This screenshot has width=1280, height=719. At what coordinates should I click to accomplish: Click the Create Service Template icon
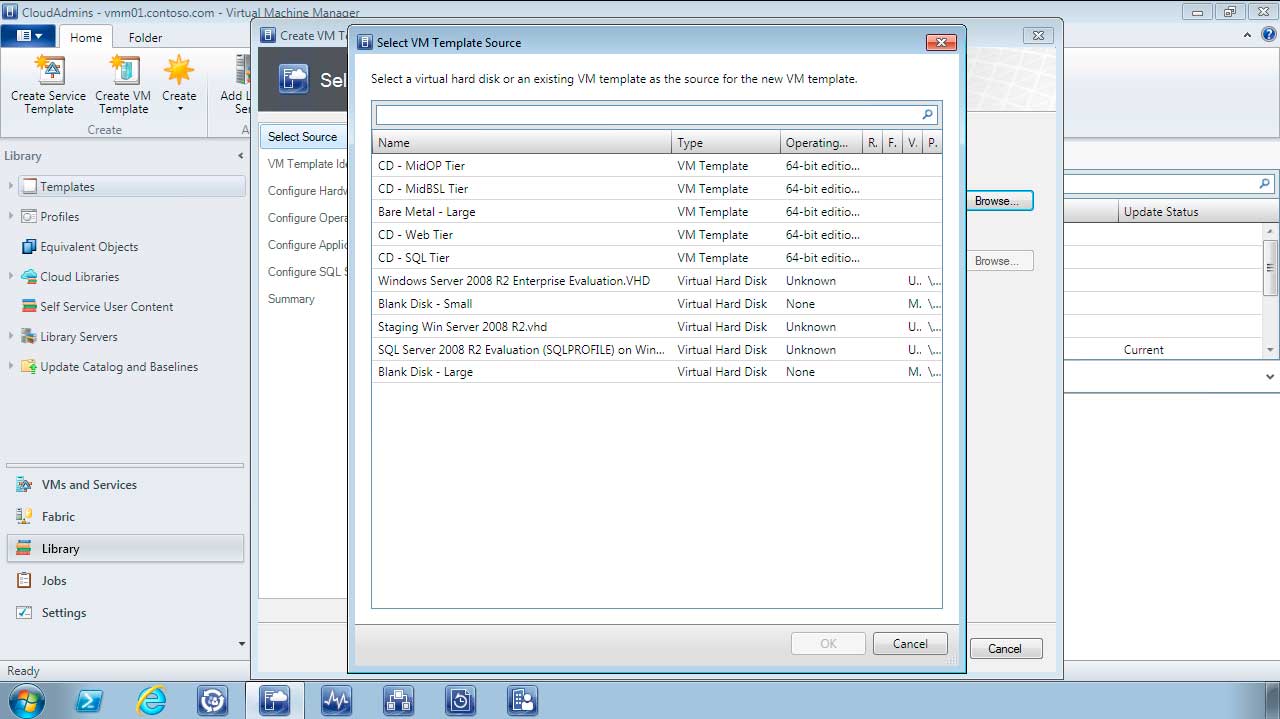click(49, 70)
